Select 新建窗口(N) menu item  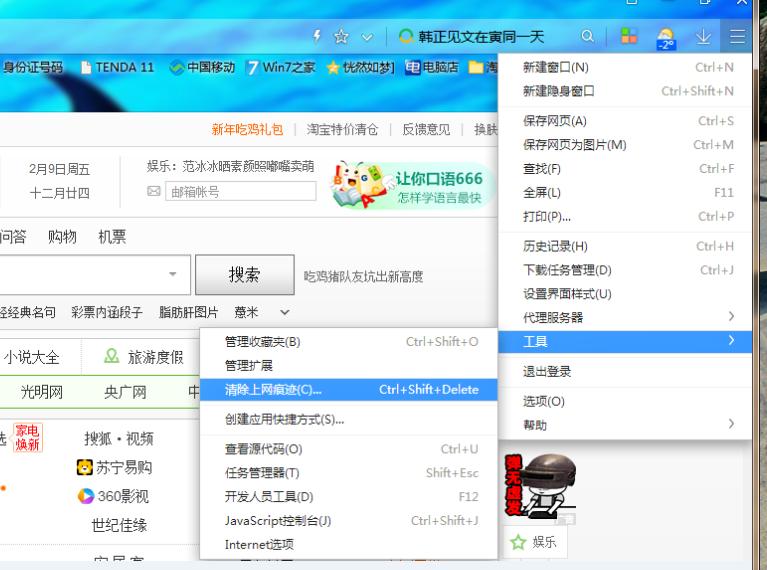[x=625, y=68]
